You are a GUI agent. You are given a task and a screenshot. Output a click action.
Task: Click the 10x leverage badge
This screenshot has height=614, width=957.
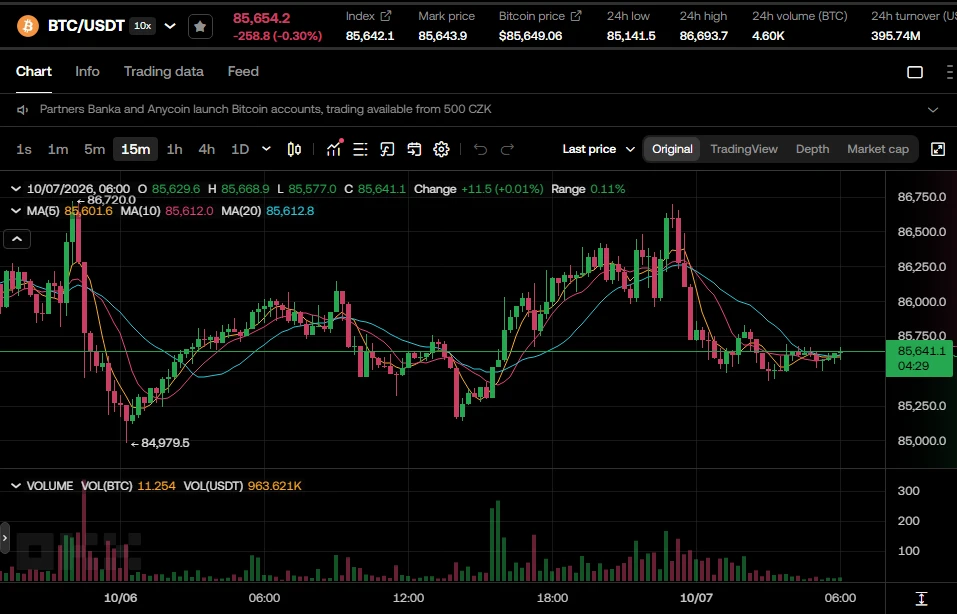(x=143, y=26)
